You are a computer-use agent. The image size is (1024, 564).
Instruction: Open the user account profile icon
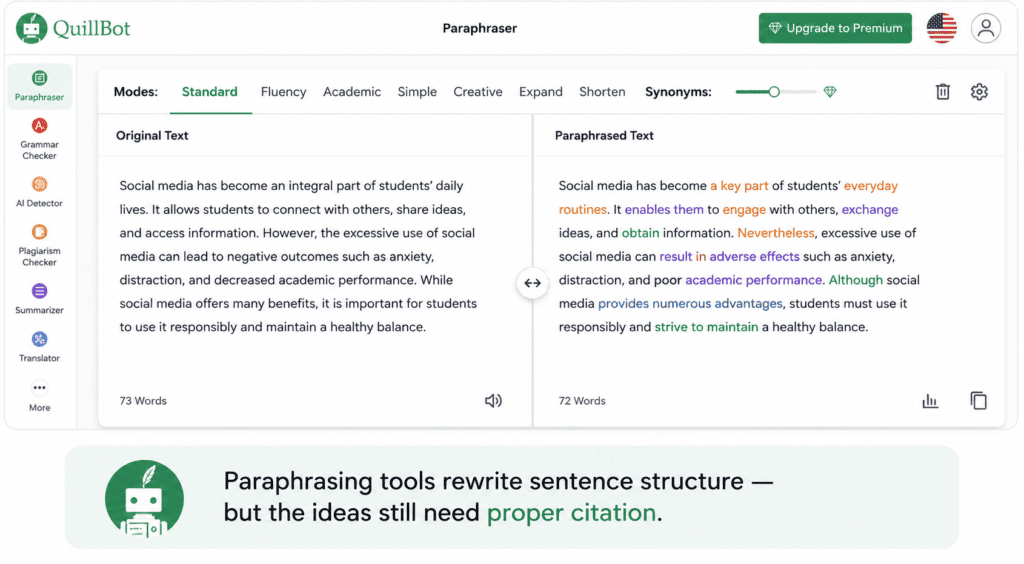point(985,28)
